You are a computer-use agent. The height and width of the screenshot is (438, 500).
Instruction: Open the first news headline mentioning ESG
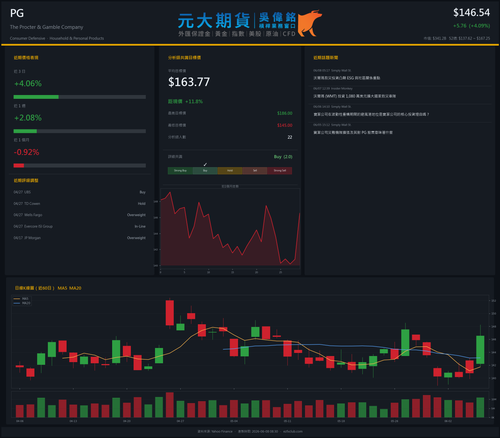pyautogui.click(x=346, y=78)
